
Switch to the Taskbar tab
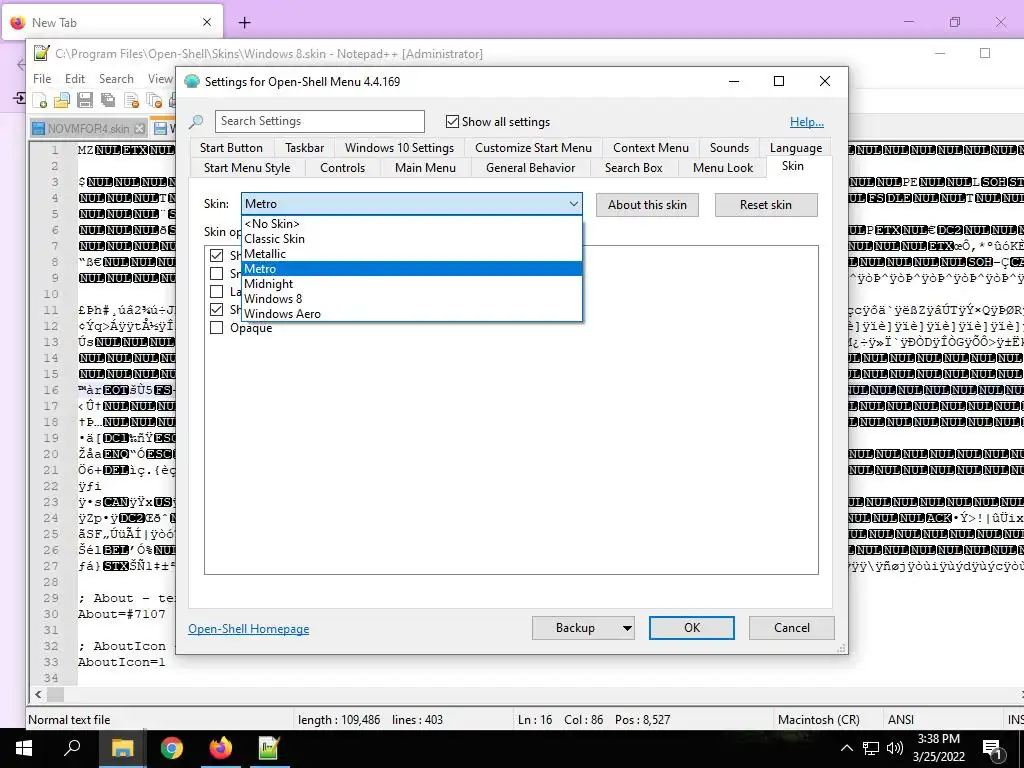(x=304, y=148)
